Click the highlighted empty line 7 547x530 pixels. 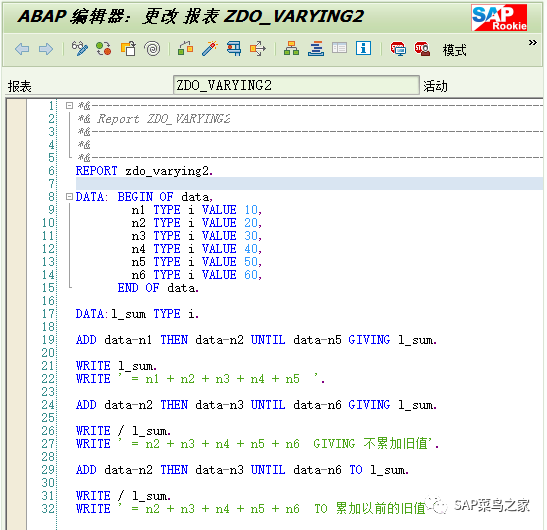(309, 184)
